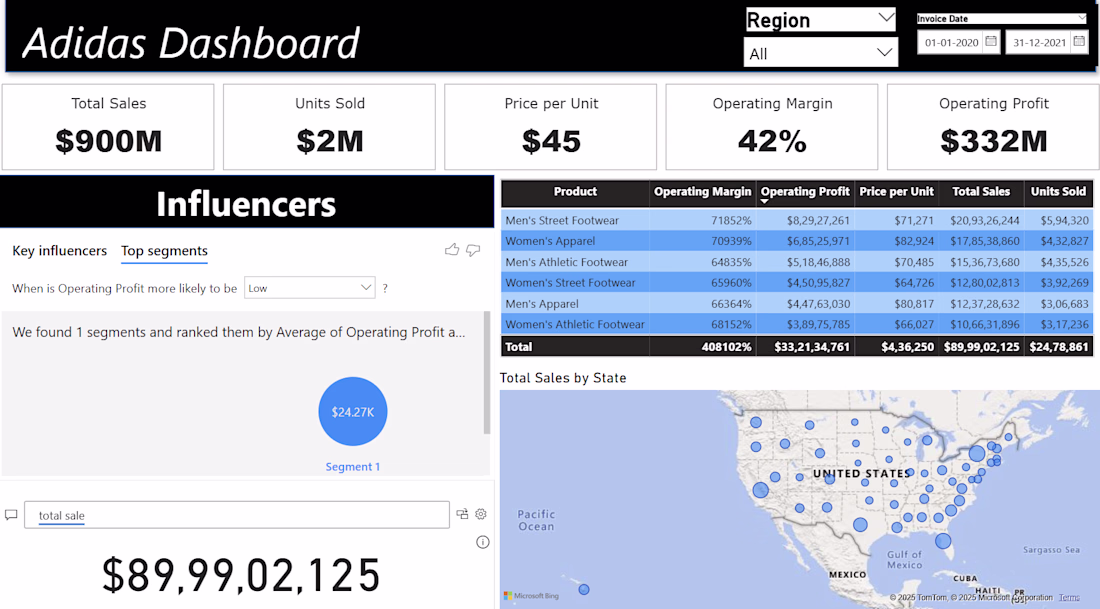Screen dimensions: 1100x609
Task: Select the Women's Apparel product row
Action: pyautogui.click(x=797, y=241)
